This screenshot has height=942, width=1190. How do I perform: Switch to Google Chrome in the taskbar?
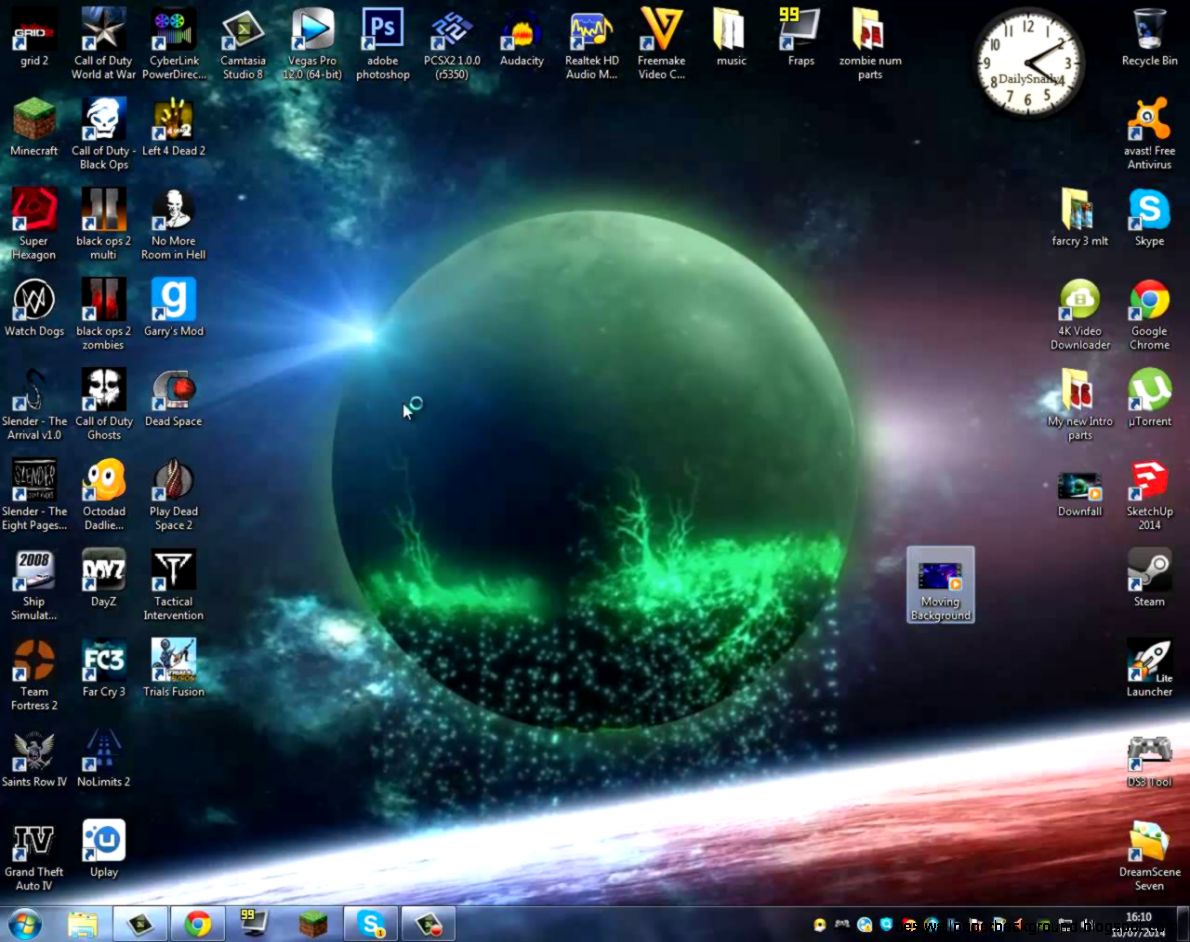197,924
